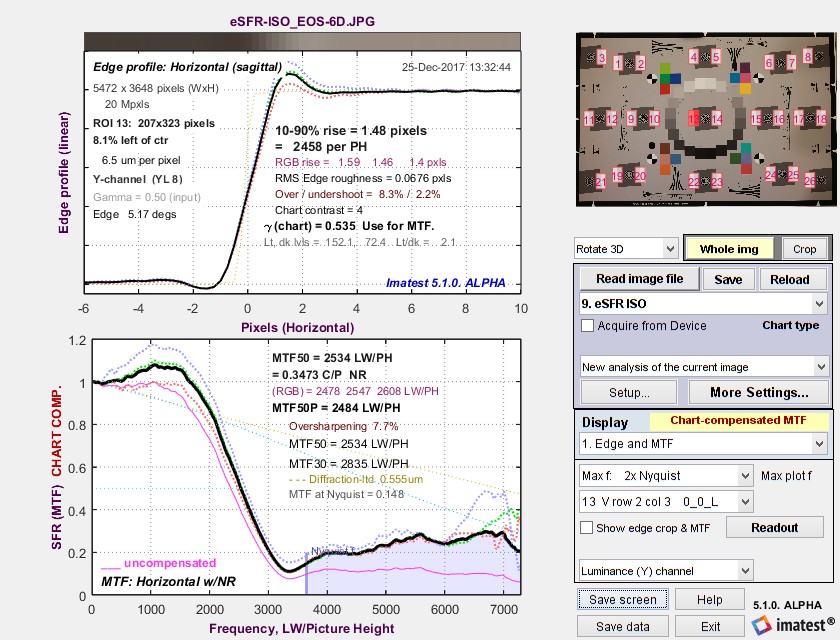Click the Imatest 5.1.0. ALPHA plot watermark text
Image resolution: width=840 pixels, height=640 pixels.
(446, 283)
